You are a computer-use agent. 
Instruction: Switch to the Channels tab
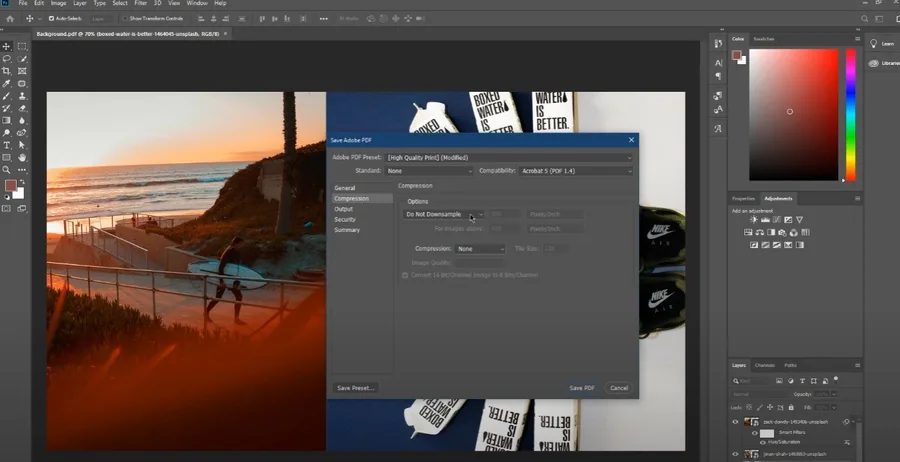765,365
